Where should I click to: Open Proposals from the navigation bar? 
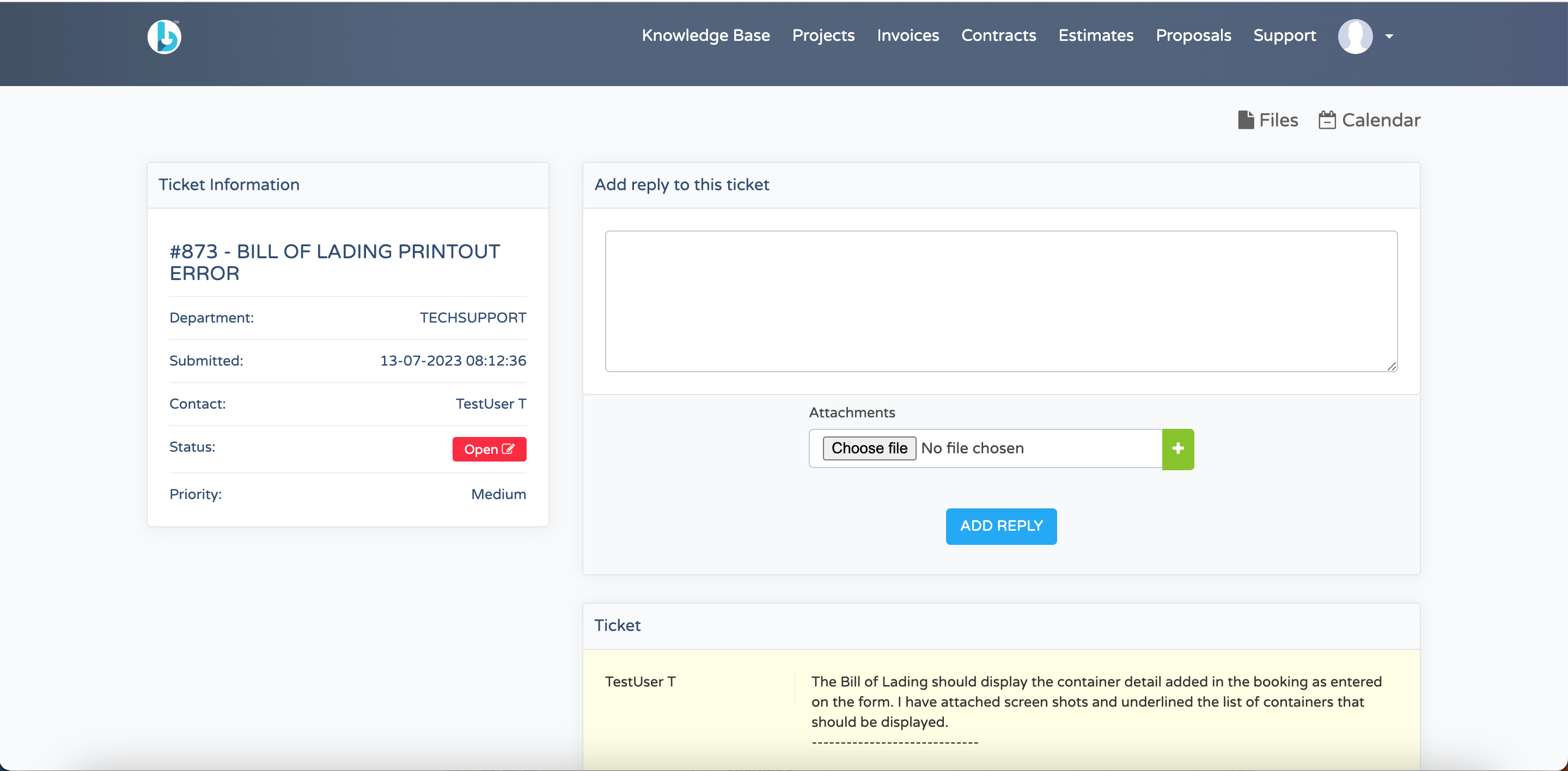click(x=1193, y=35)
